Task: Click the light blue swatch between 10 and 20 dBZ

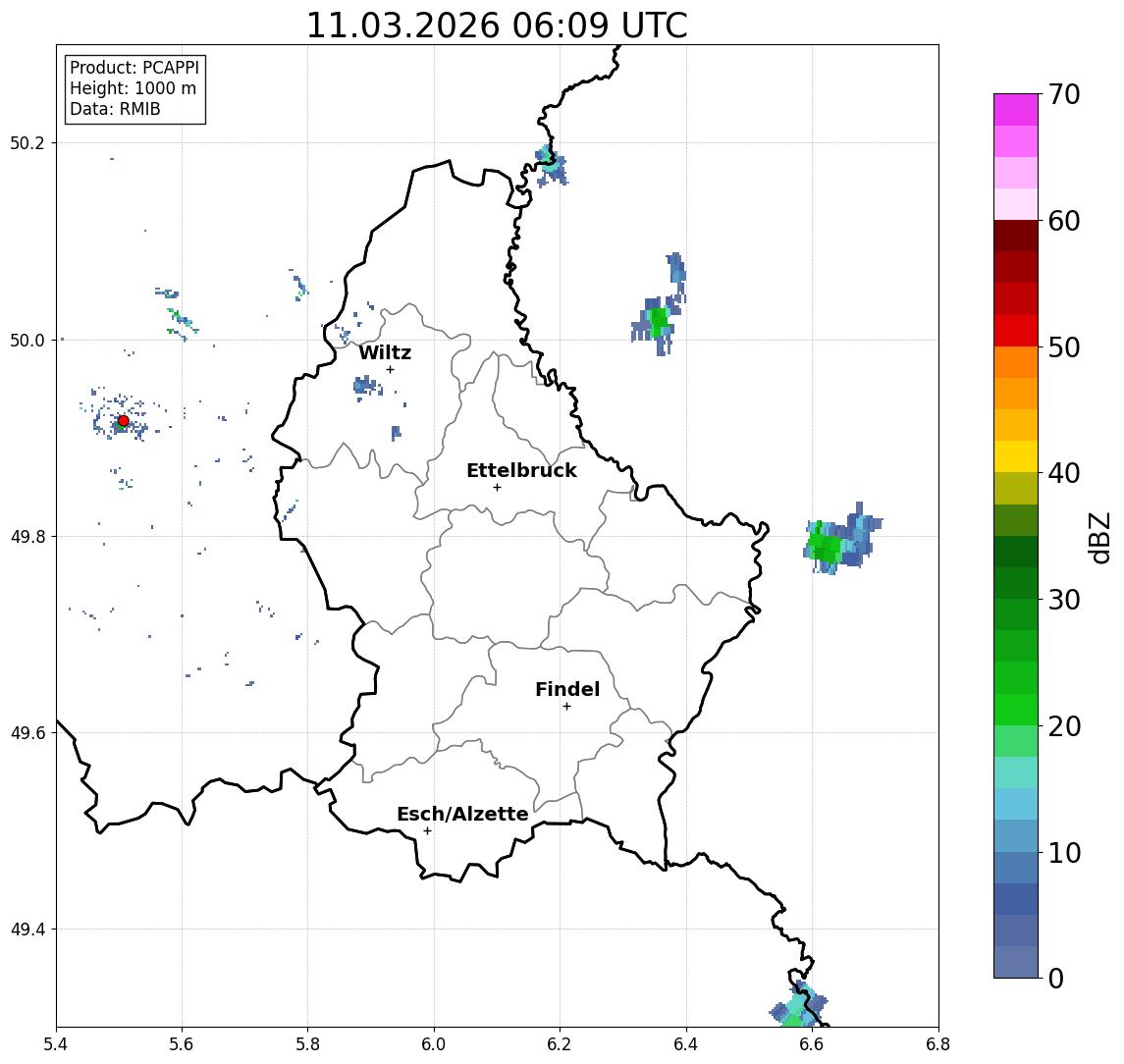Action: pyautogui.click(x=1016, y=804)
